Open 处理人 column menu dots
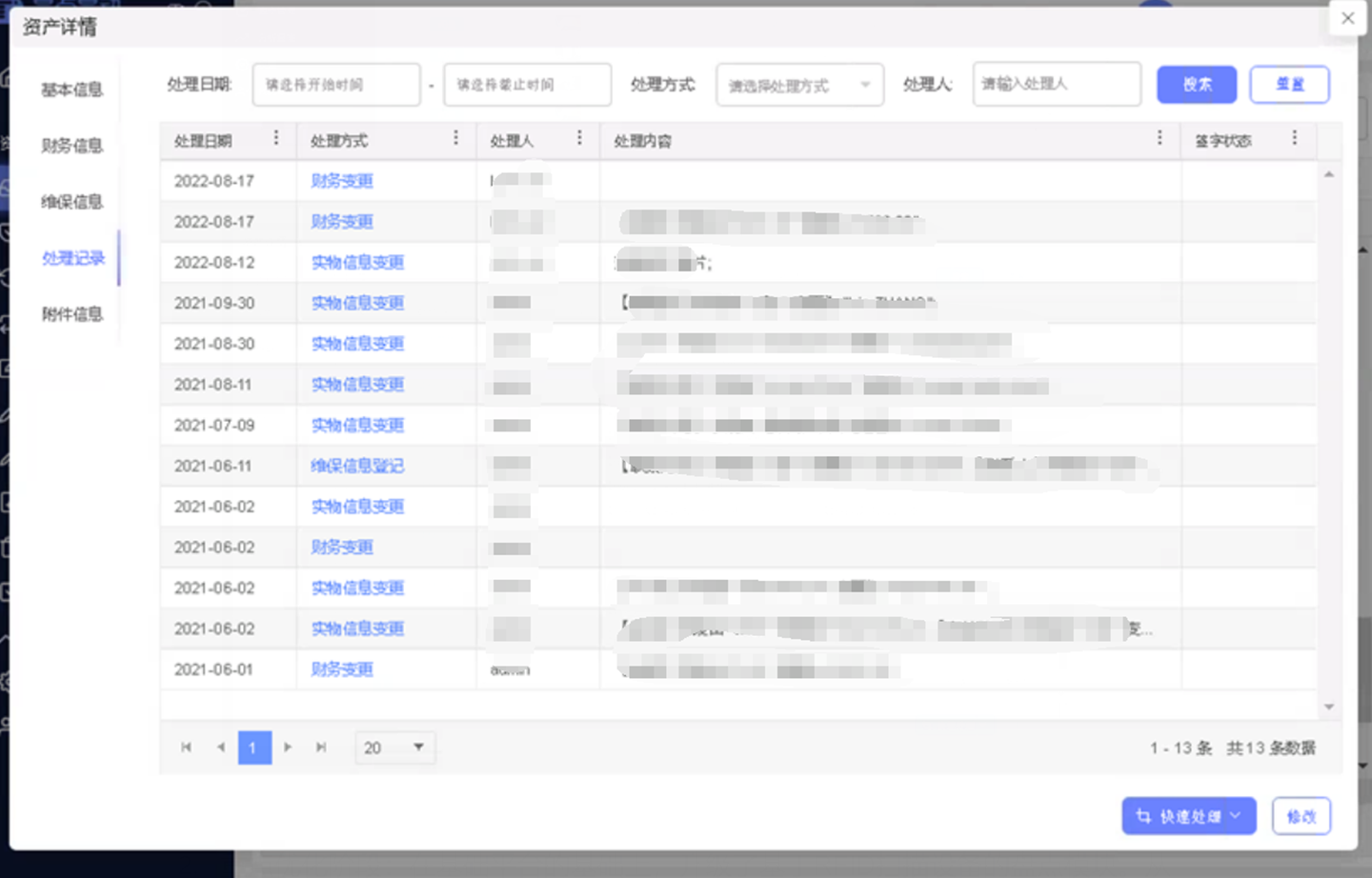Viewport: 1372px width, 878px height. click(x=579, y=138)
